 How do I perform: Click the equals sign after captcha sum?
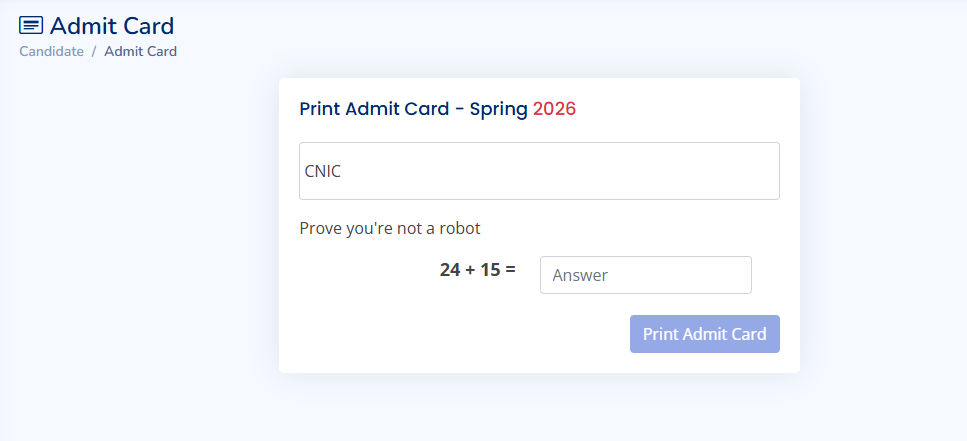tap(510, 270)
